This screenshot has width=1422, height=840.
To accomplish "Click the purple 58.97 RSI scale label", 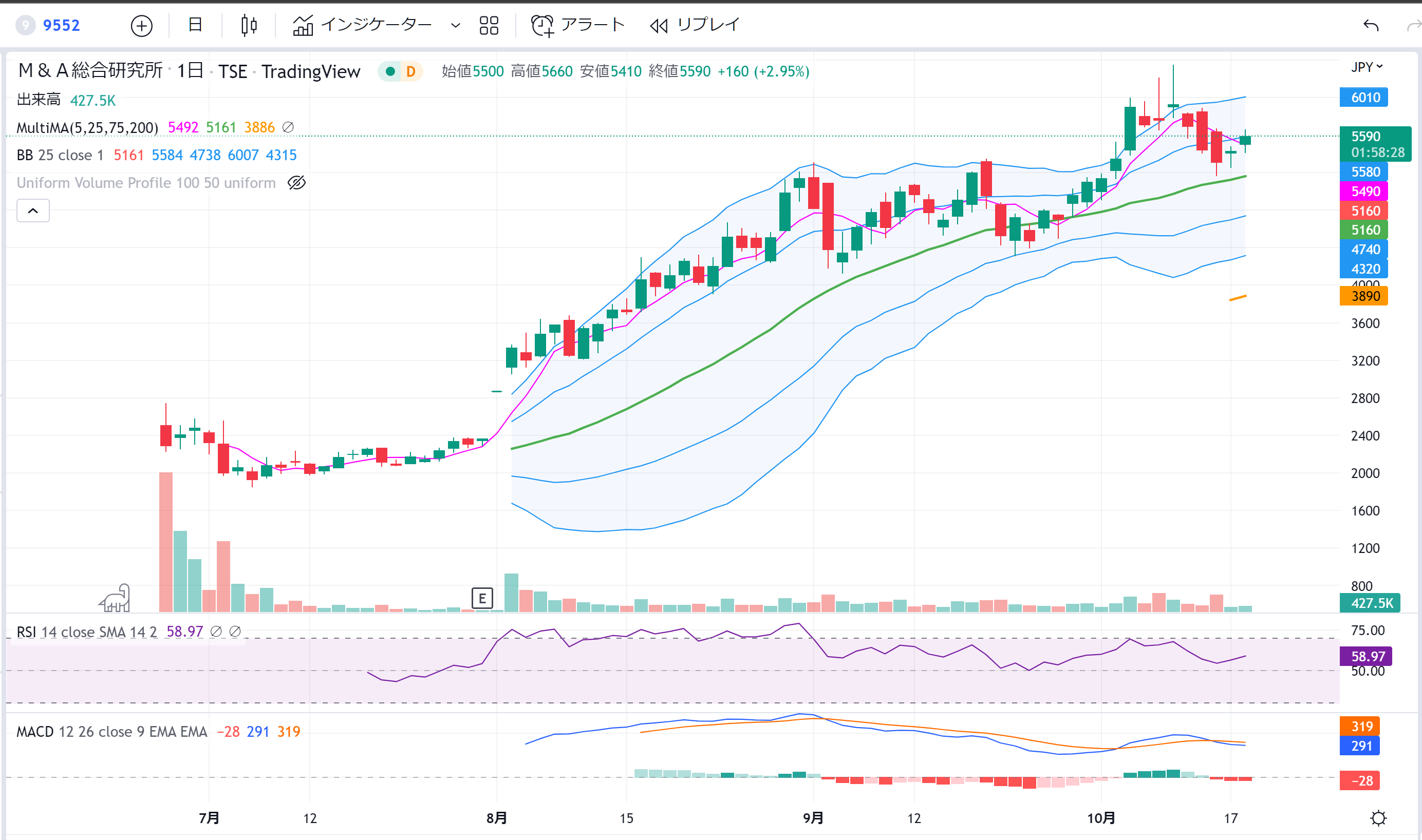I will (1366, 657).
